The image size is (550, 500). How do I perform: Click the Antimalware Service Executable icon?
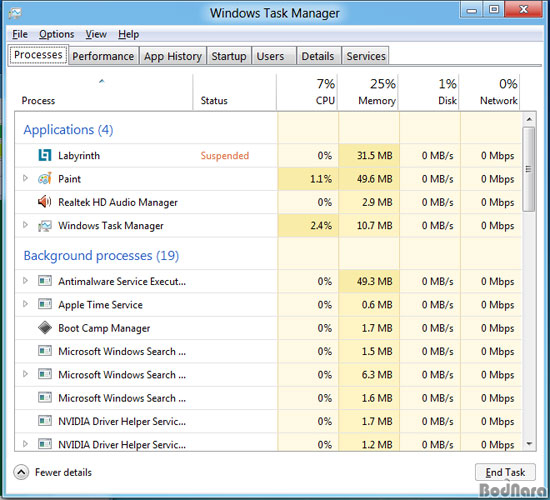click(45, 281)
